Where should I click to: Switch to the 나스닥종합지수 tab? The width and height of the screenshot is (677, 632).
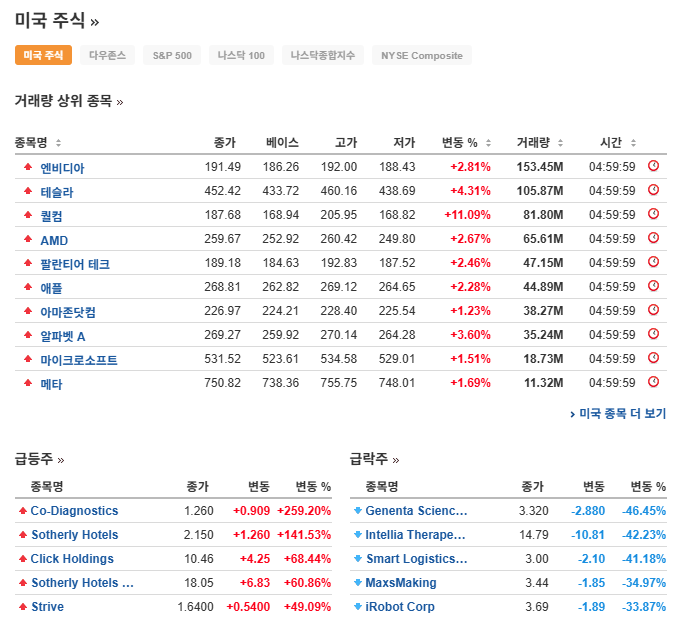pos(323,55)
